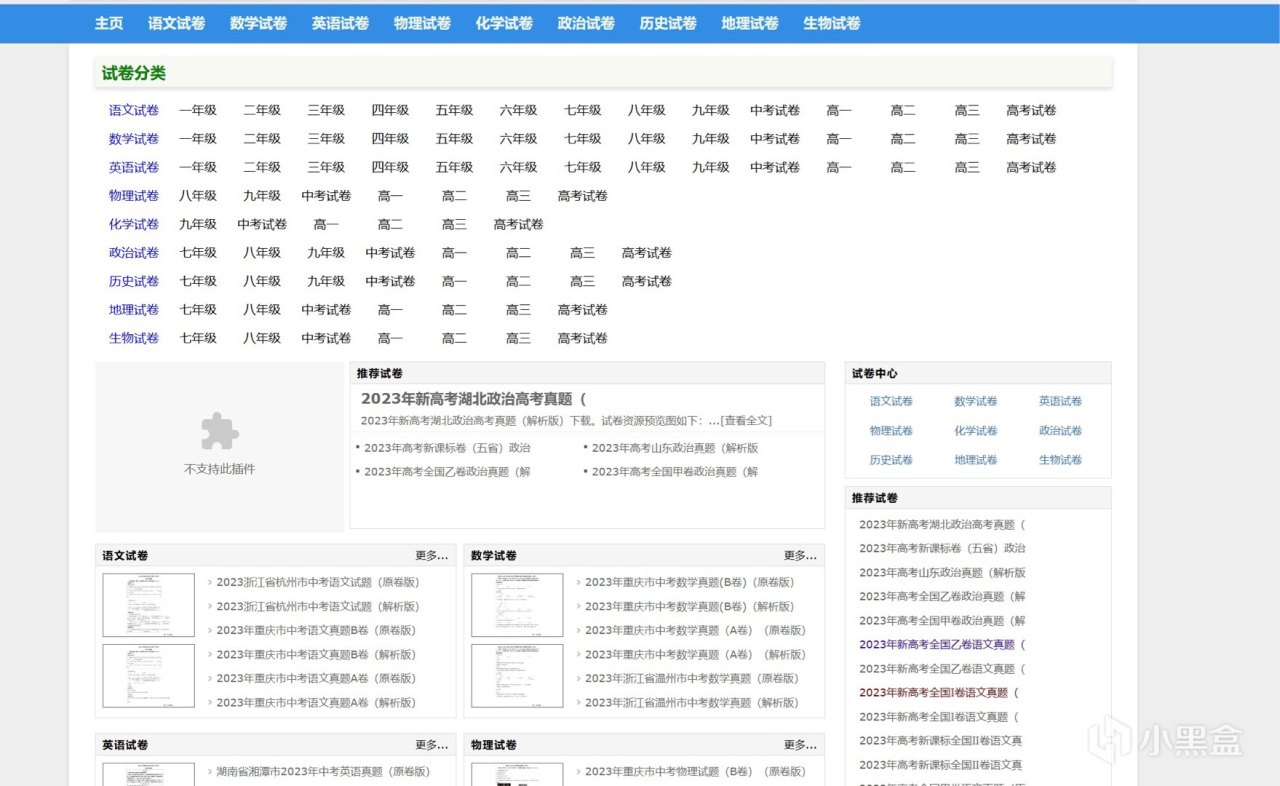1280x786 pixels.
Task: Select 高三 in the 政治试卷 category row
Action: pos(582,253)
